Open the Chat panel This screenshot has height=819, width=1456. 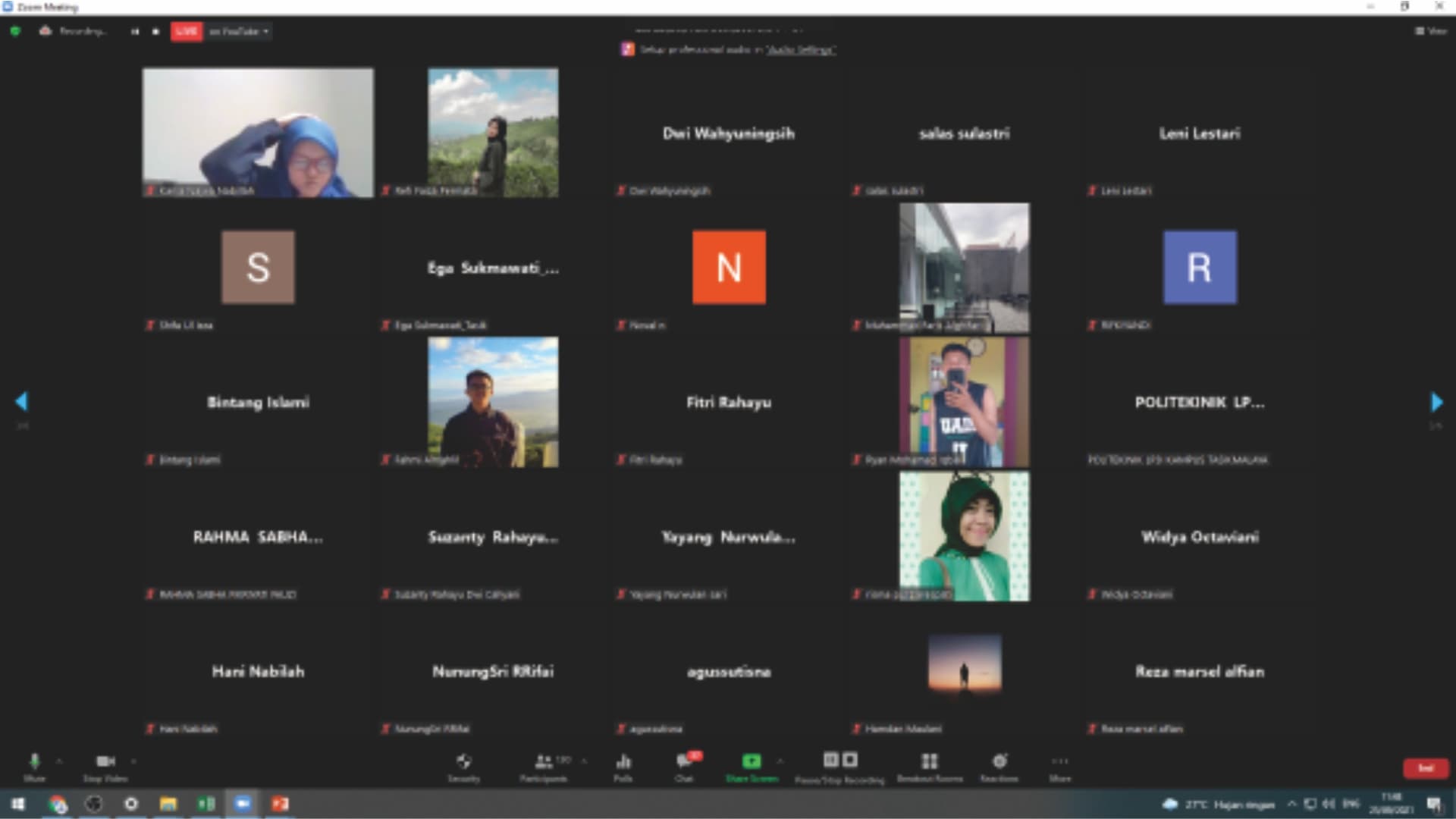(685, 761)
